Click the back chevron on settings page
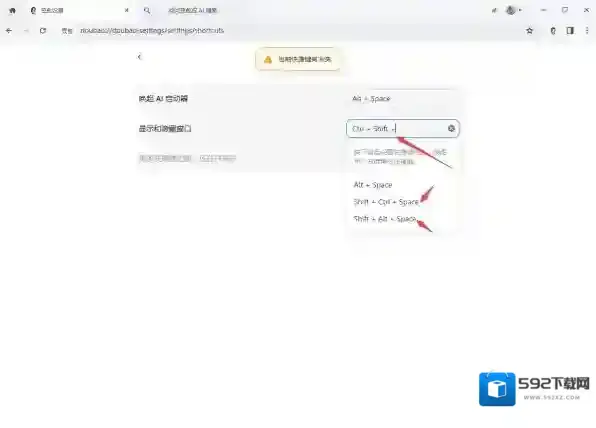 tap(139, 57)
